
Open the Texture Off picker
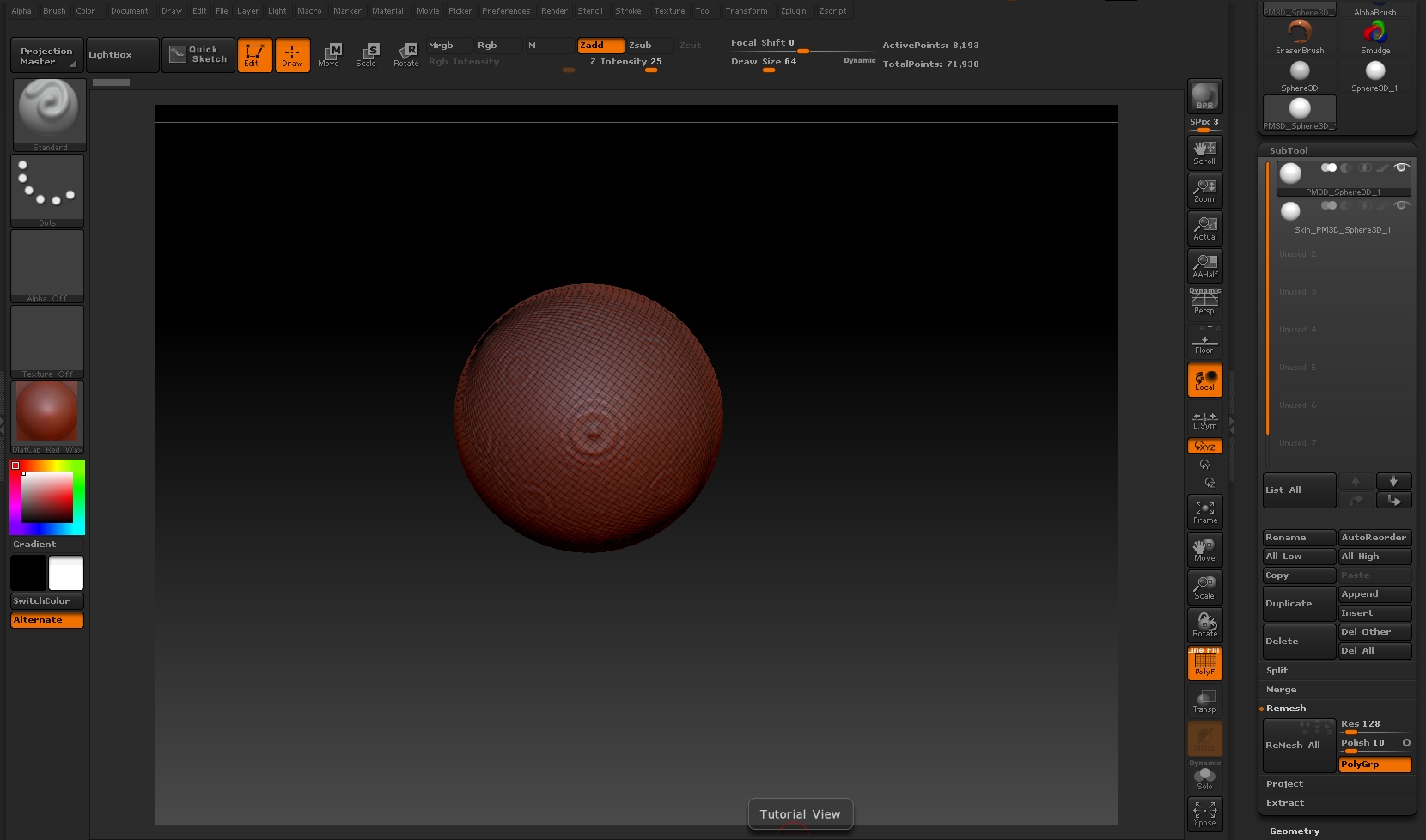pos(47,342)
